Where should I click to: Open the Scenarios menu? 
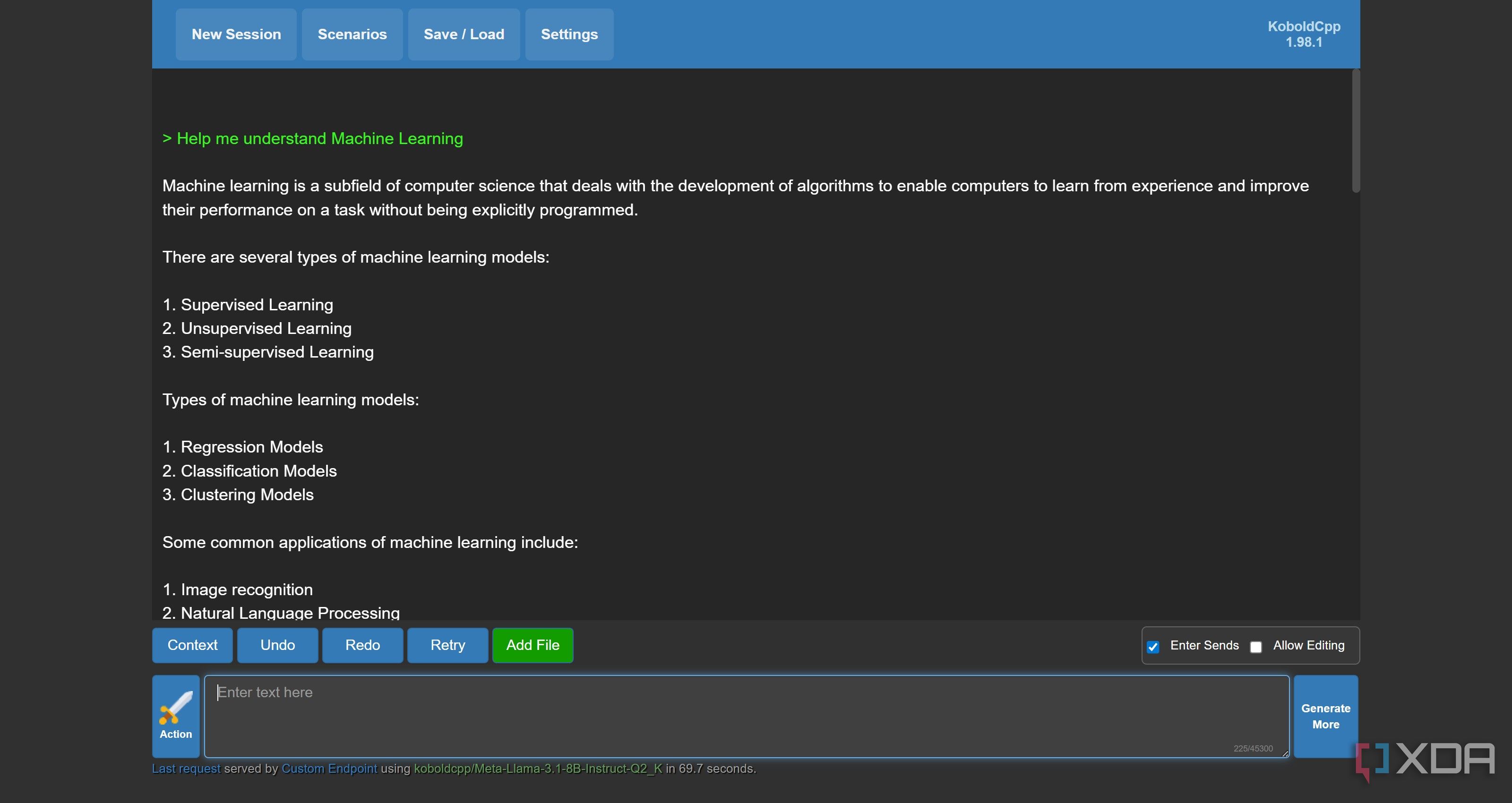[x=352, y=34]
